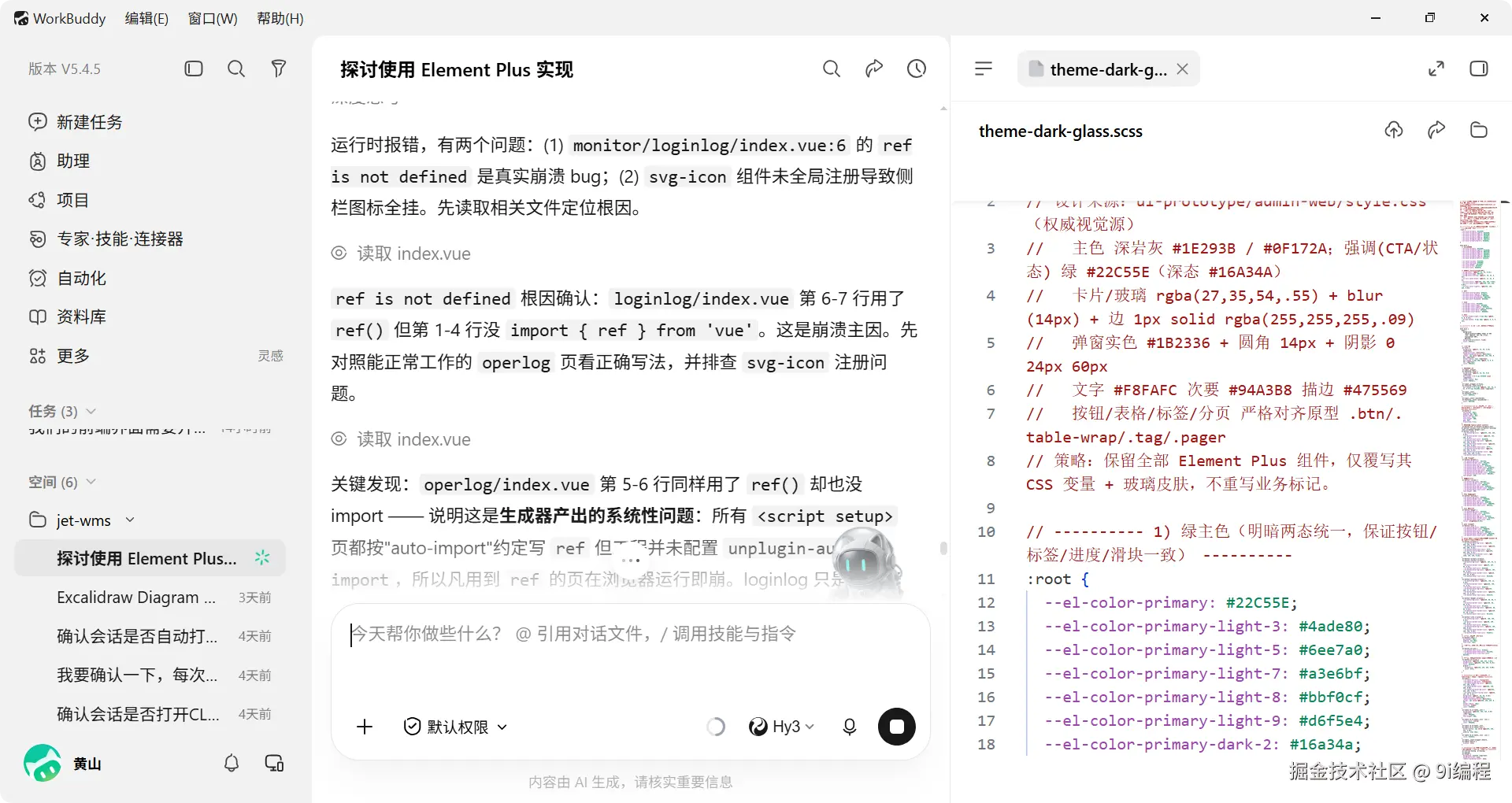The width and height of the screenshot is (1512, 803).
Task: Click the #16a34a dark-2 color value
Action: pos(1321,745)
